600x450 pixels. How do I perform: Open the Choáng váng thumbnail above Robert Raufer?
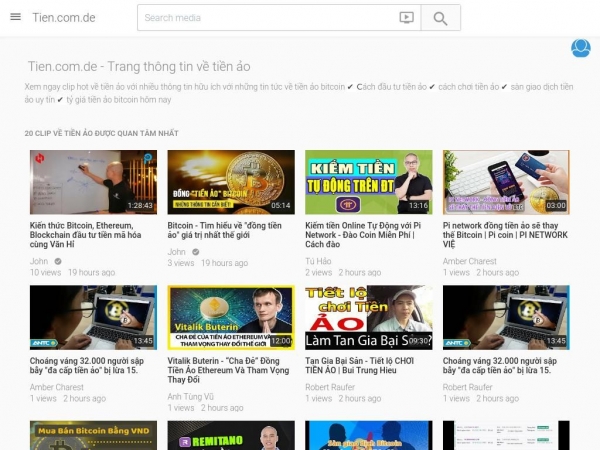[506, 318]
